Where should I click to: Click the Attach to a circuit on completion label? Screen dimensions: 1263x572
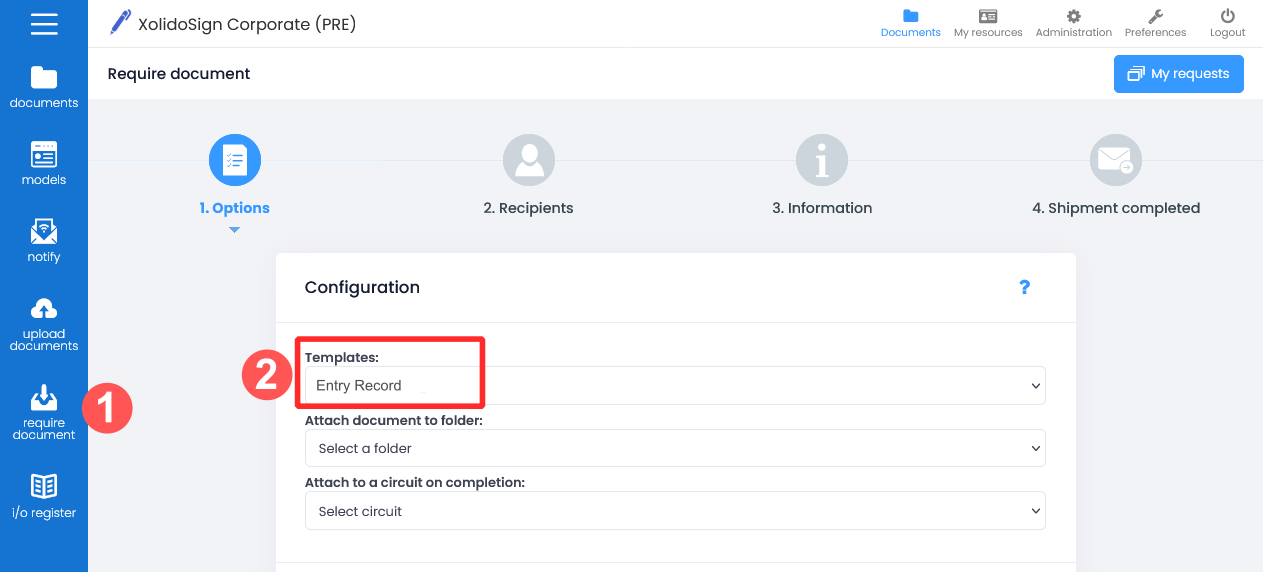415,482
